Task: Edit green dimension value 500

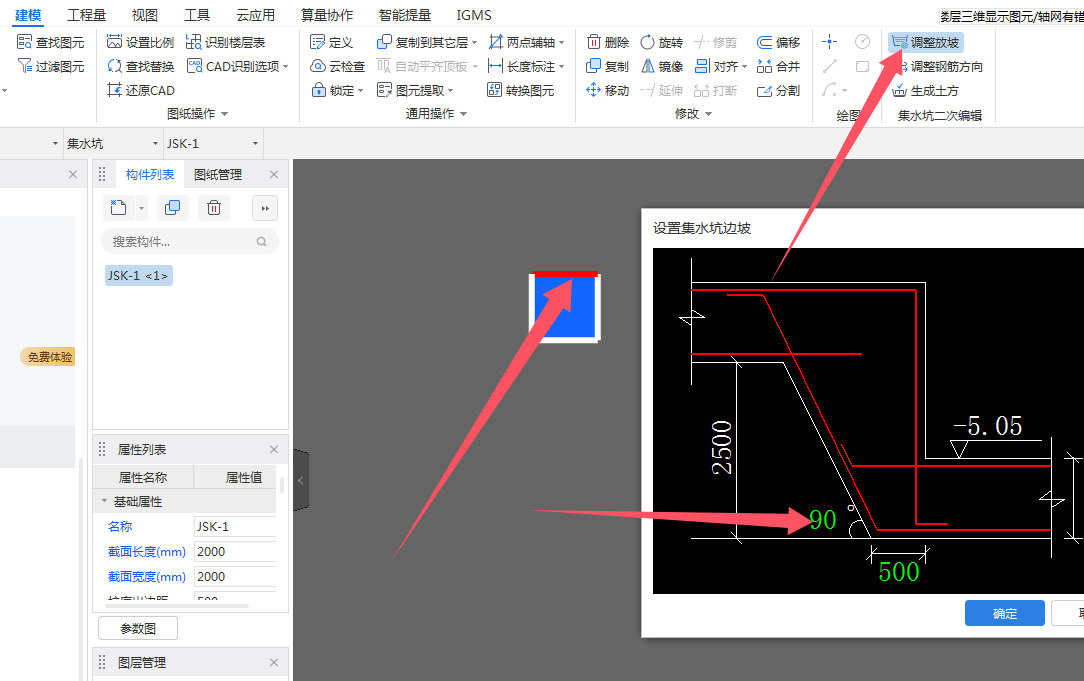Action: (899, 572)
